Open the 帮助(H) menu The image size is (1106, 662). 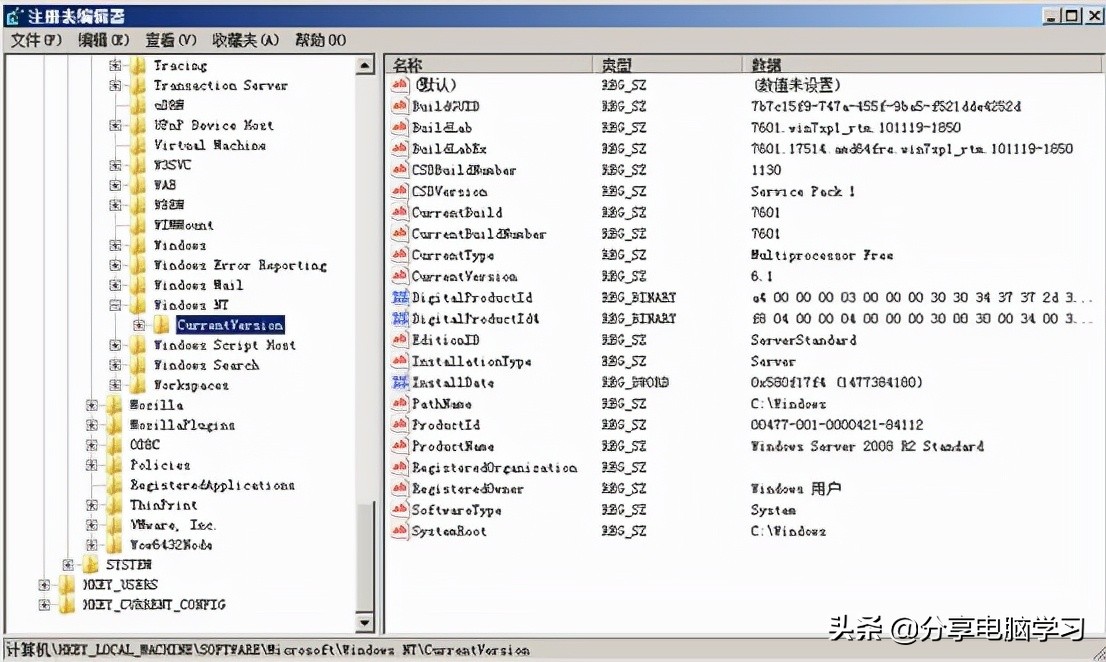(320, 40)
